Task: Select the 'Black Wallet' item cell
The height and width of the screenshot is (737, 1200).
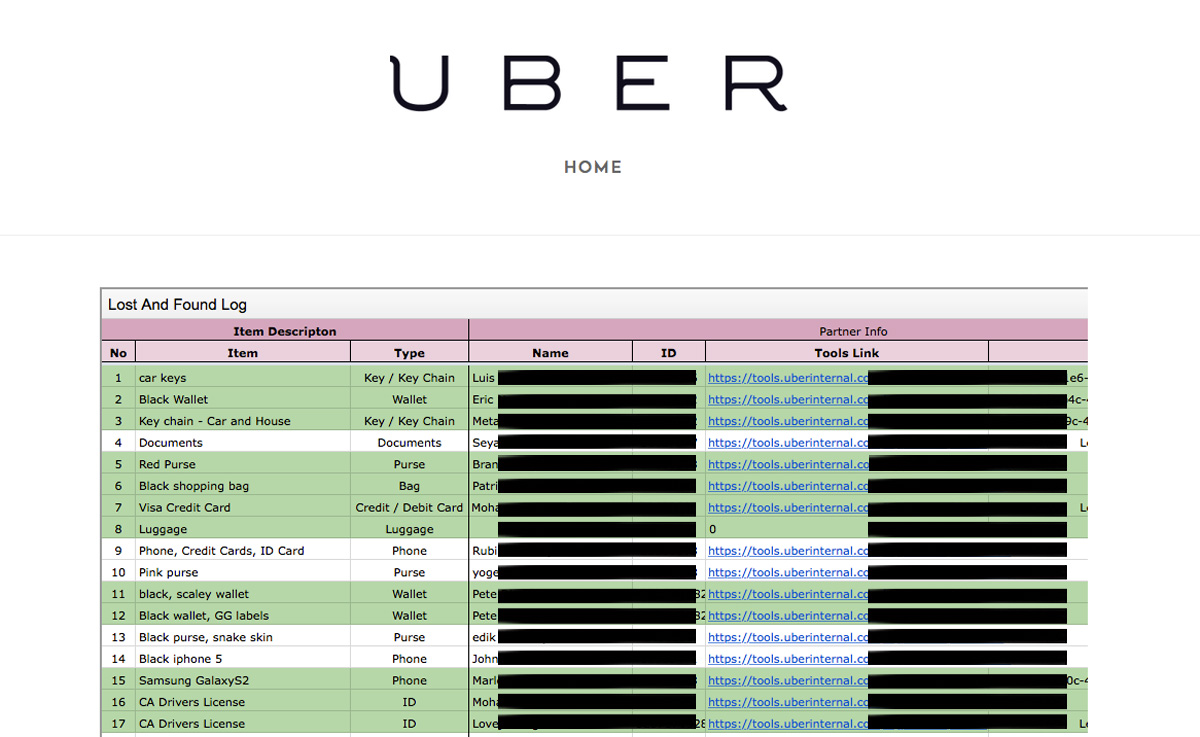Action: pos(243,400)
